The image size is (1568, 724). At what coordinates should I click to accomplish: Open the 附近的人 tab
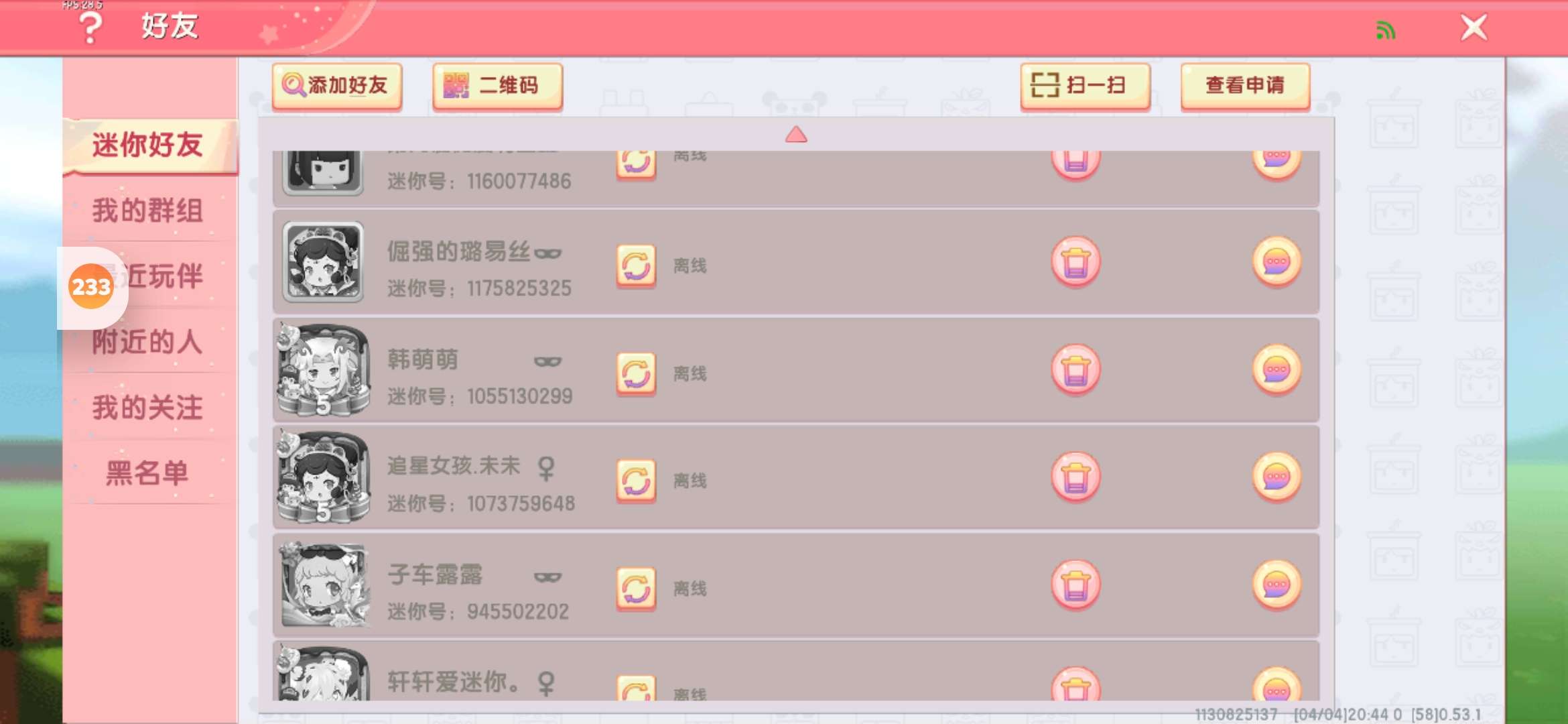click(148, 342)
